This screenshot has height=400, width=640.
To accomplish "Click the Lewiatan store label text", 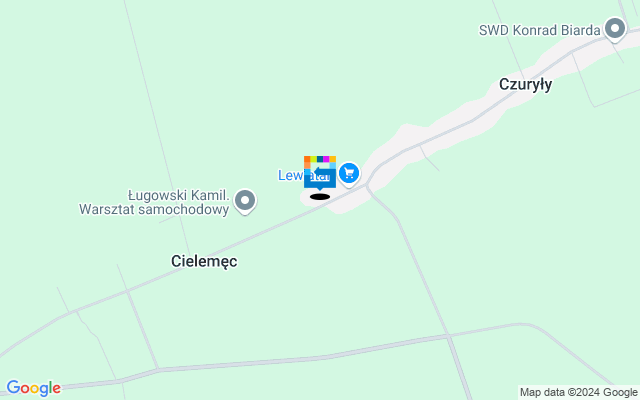I will [304, 176].
